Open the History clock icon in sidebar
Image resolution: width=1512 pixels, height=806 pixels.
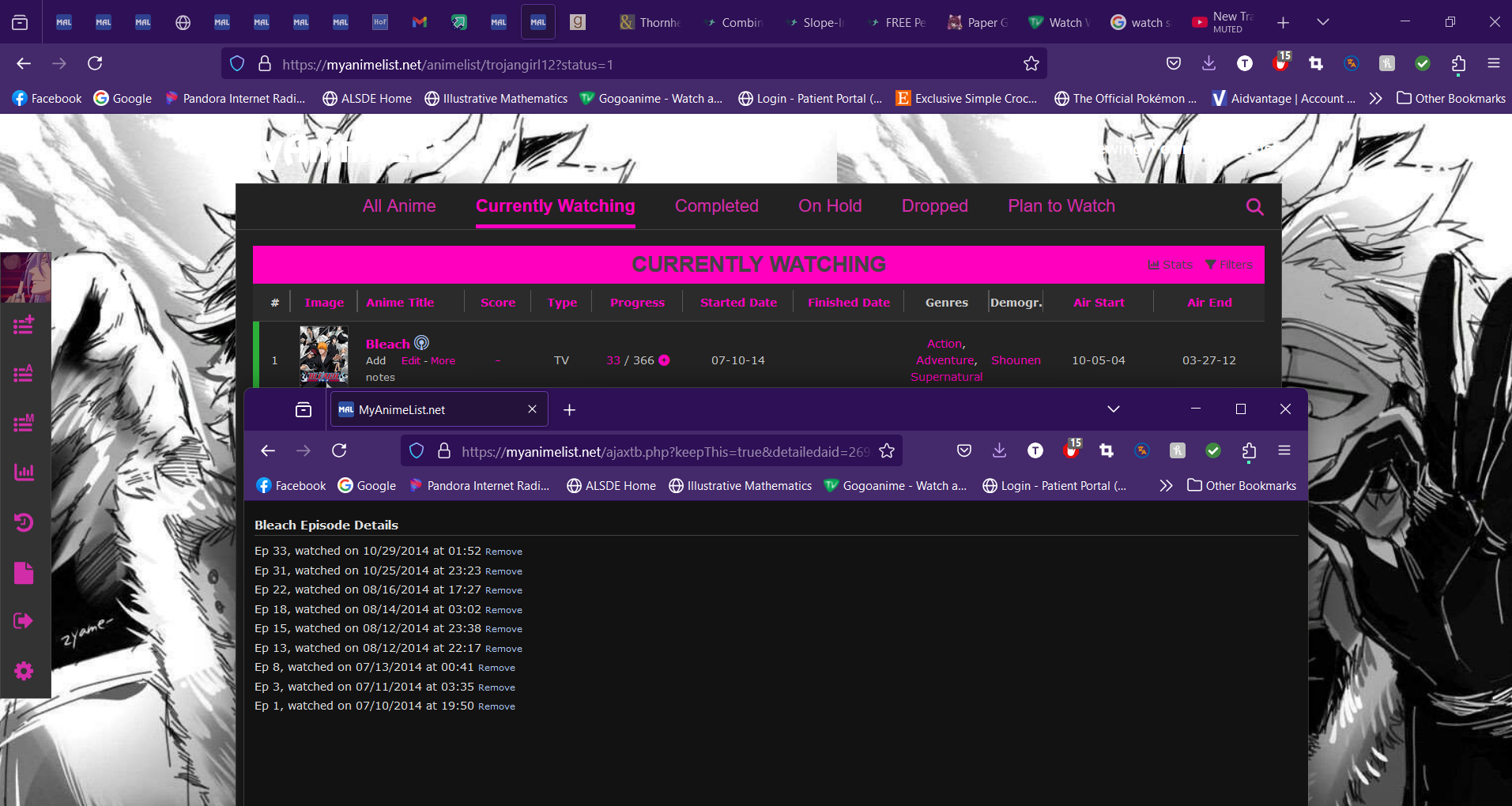coord(24,522)
